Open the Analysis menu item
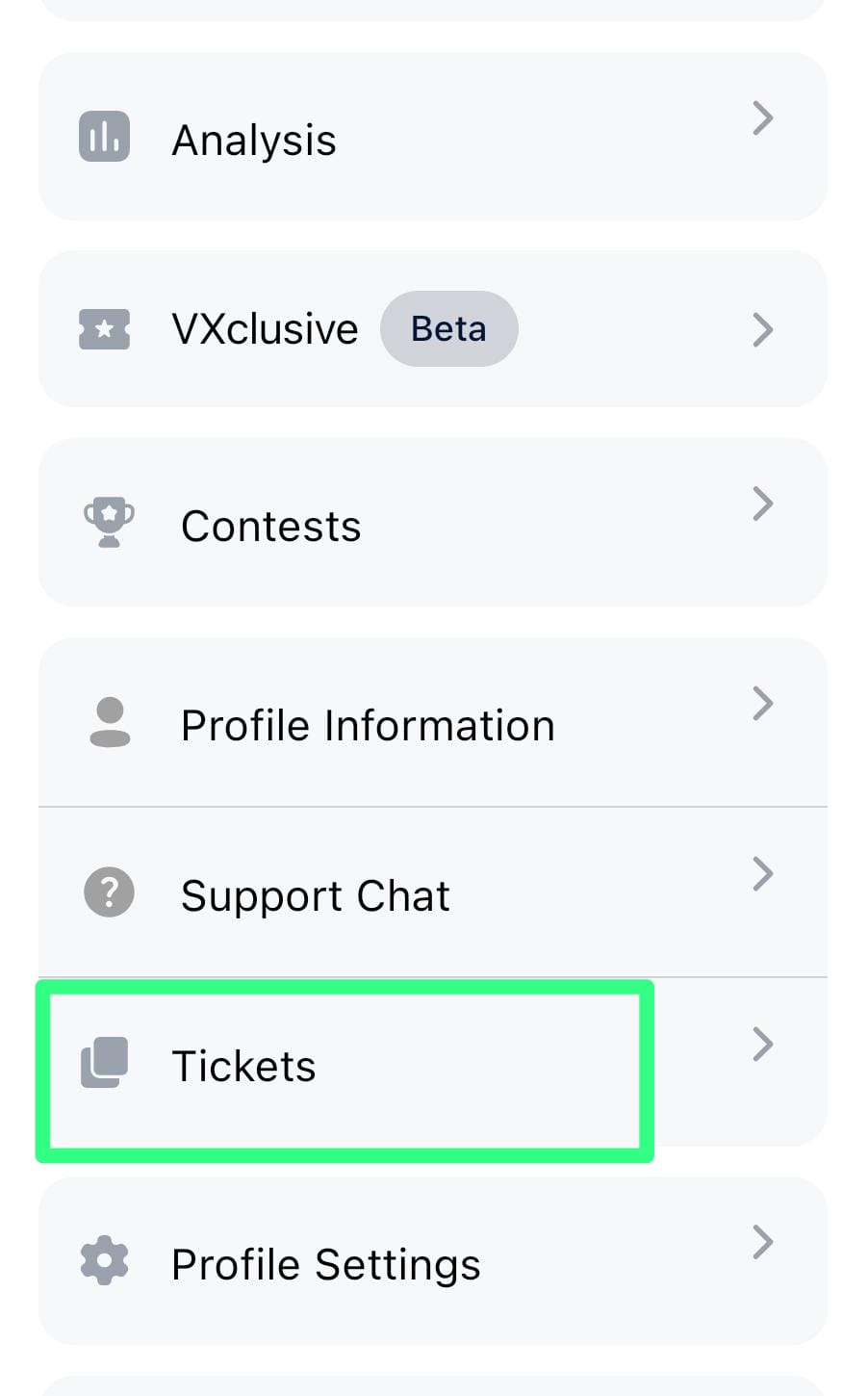 coord(254,141)
